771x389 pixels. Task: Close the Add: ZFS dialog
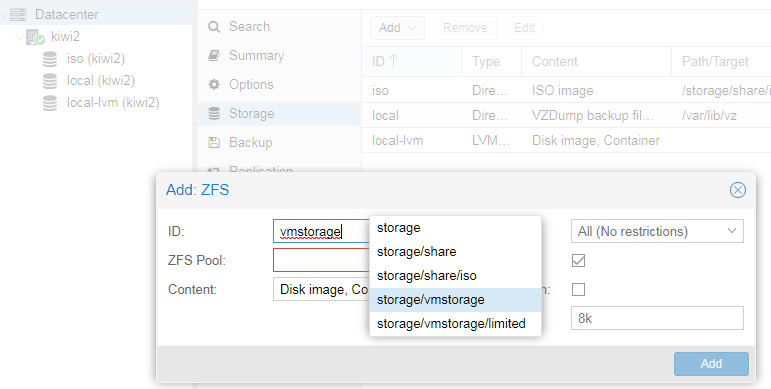click(x=738, y=190)
